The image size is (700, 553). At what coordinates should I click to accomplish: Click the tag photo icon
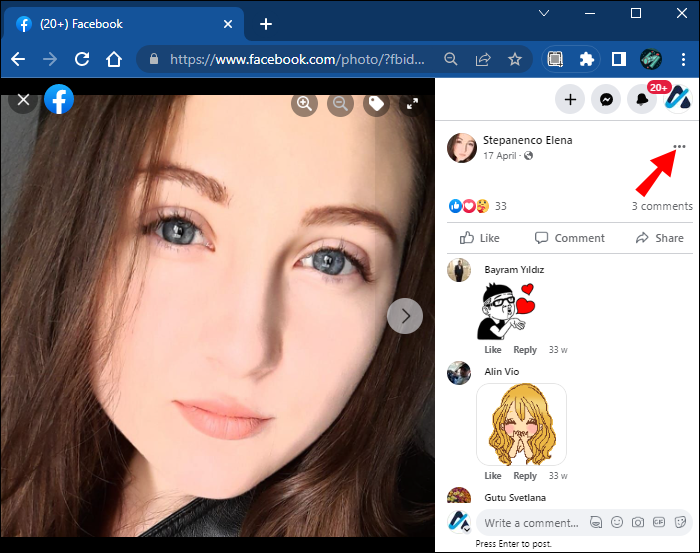(x=376, y=103)
